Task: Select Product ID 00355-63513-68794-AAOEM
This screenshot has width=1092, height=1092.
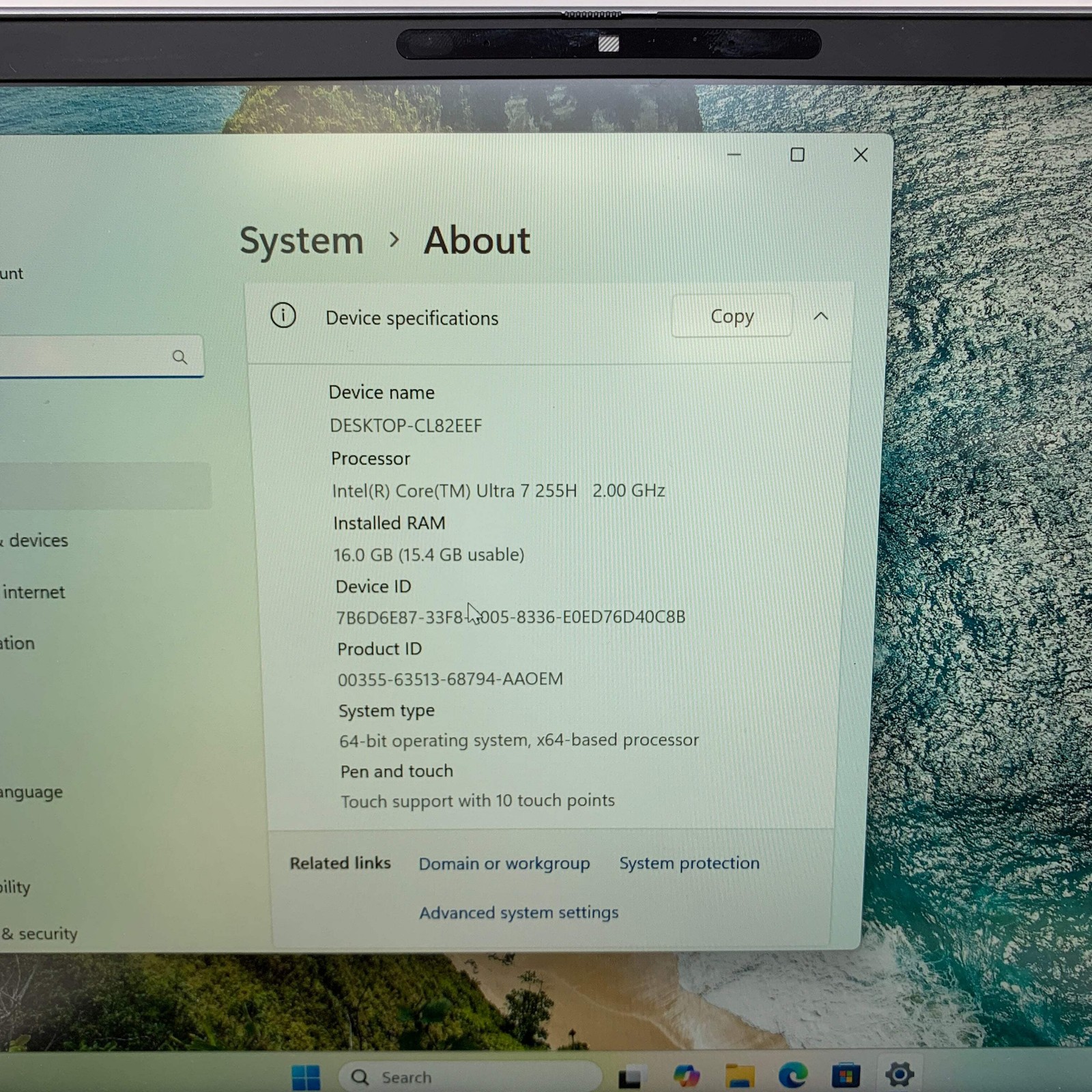Action: tap(450, 679)
